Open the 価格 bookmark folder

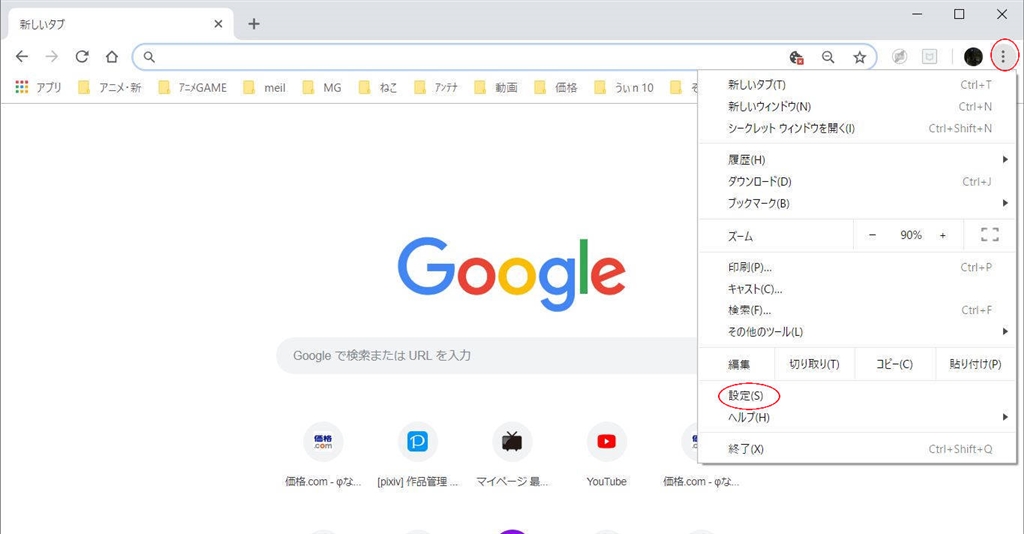point(556,87)
